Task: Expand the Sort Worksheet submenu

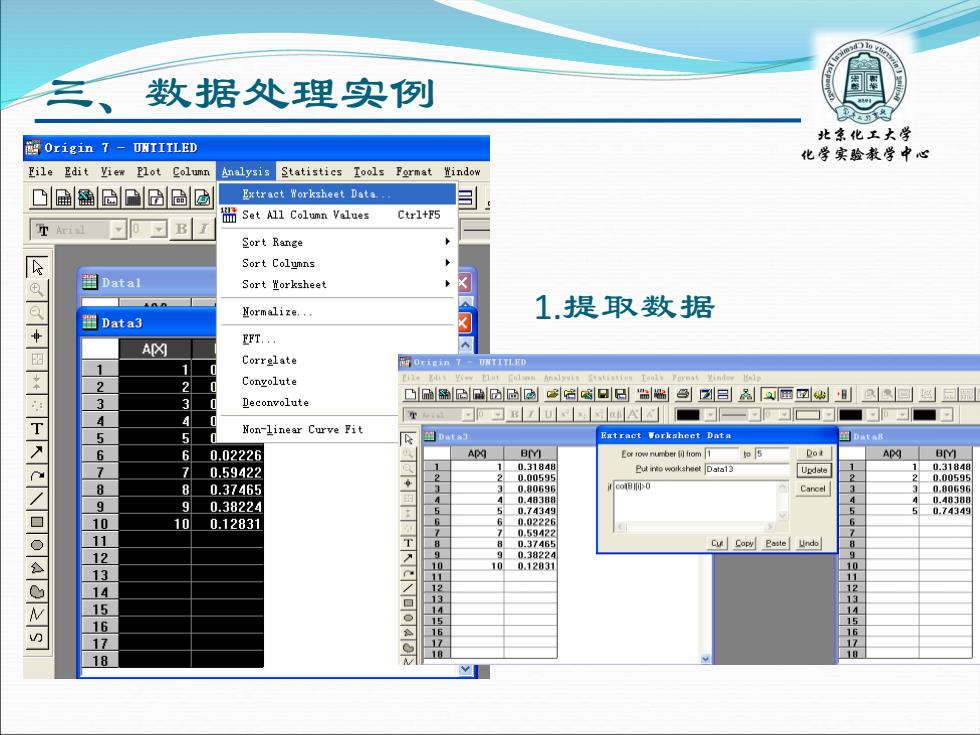Action: [448, 284]
